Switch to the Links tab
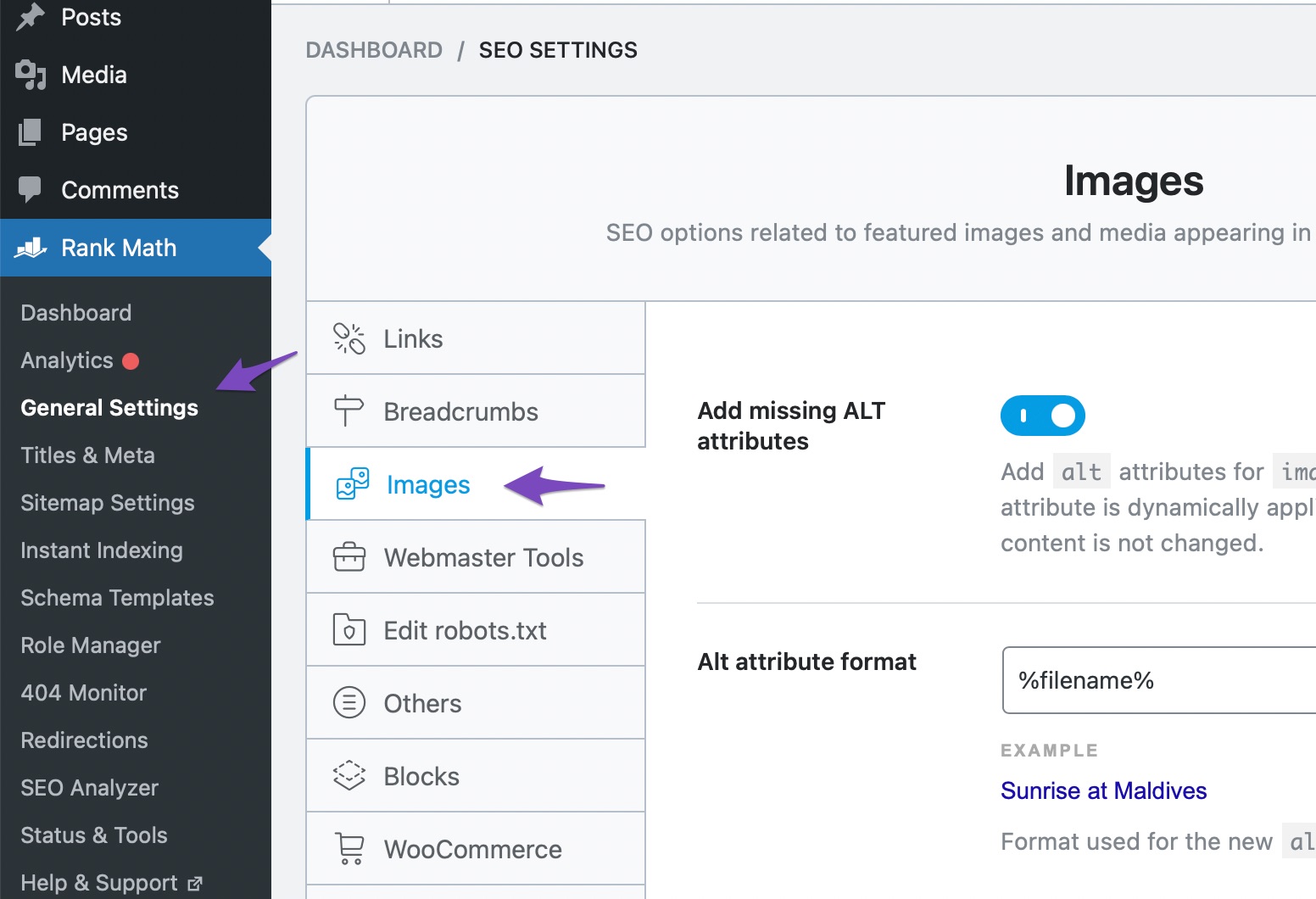This screenshot has height=899, width=1316. click(476, 338)
